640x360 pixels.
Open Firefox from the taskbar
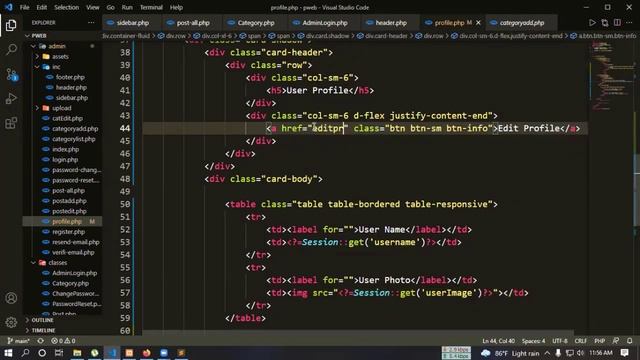click(147, 353)
